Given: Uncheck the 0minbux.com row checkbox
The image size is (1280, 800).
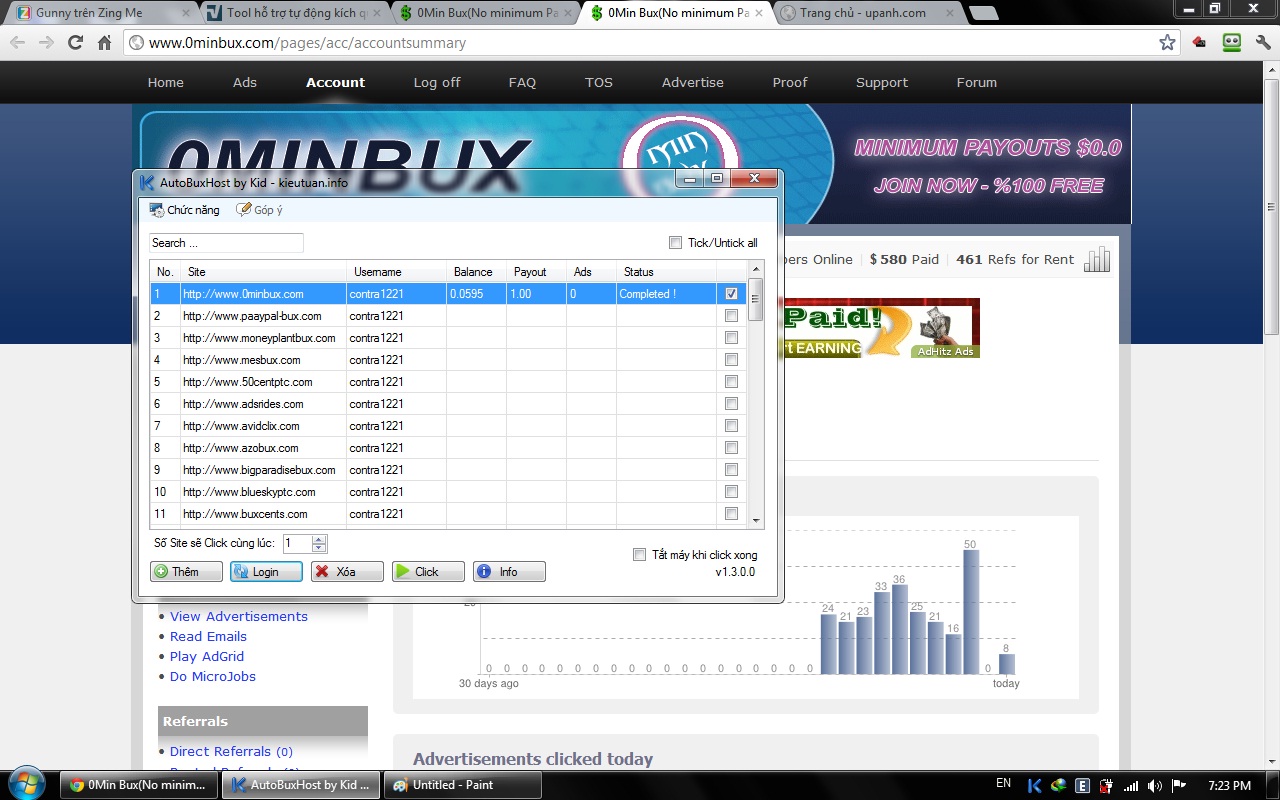Looking at the screenshot, I should tap(731, 294).
